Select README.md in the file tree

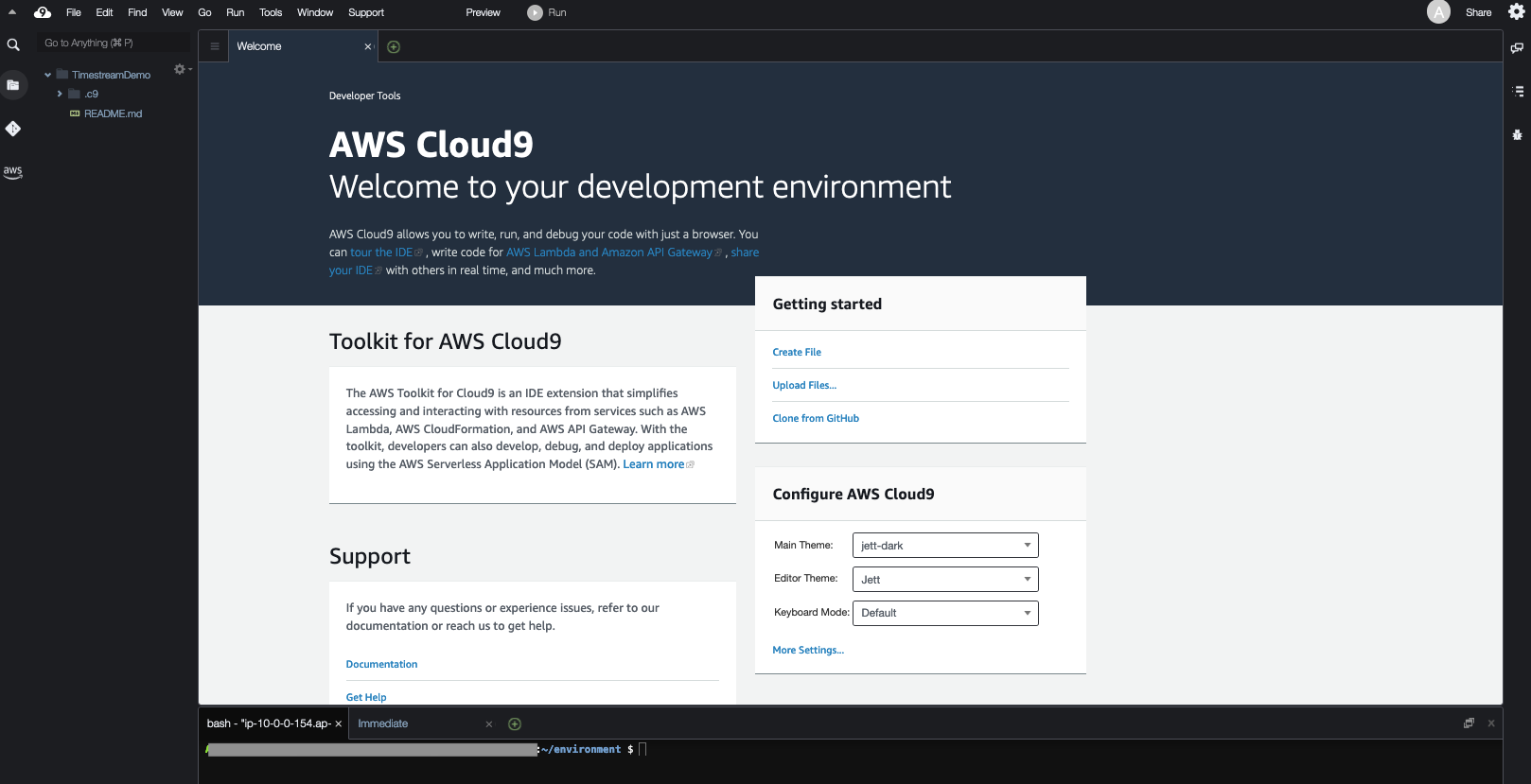coord(113,113)
